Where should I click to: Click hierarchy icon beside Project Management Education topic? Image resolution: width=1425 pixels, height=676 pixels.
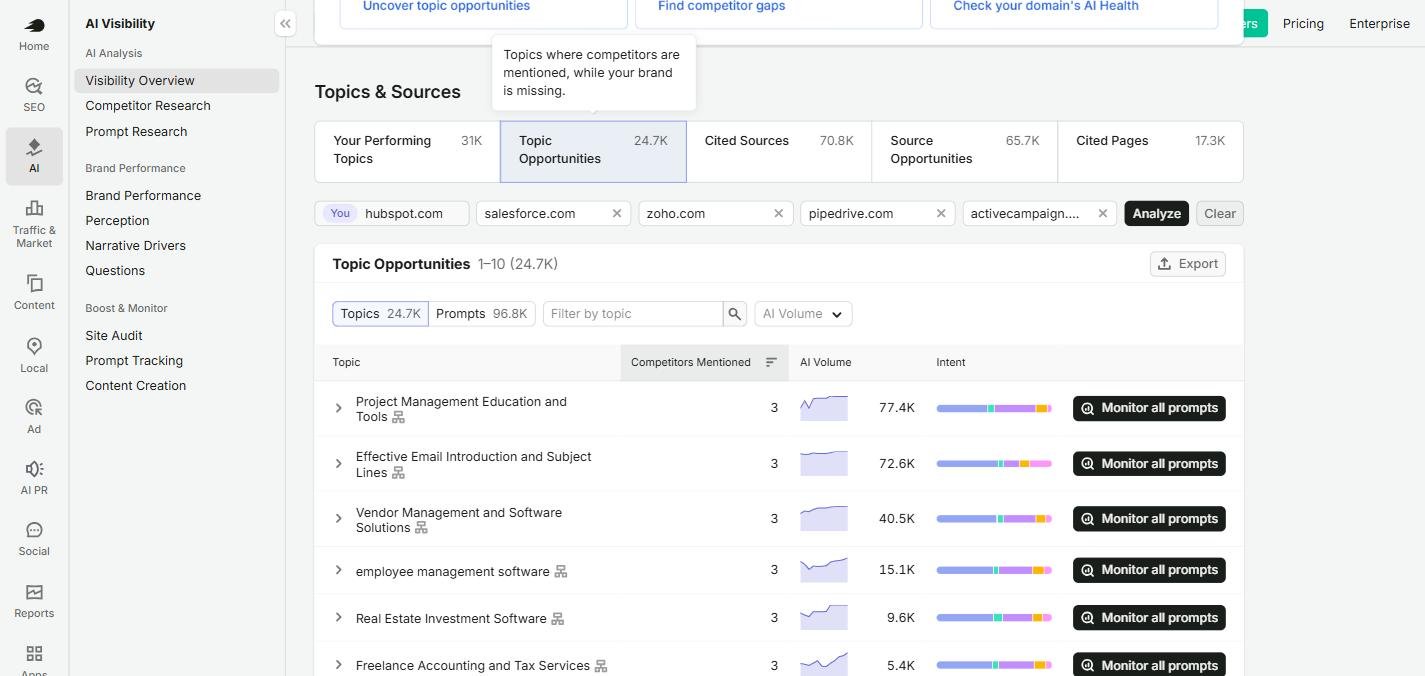(x=398, y=417)
